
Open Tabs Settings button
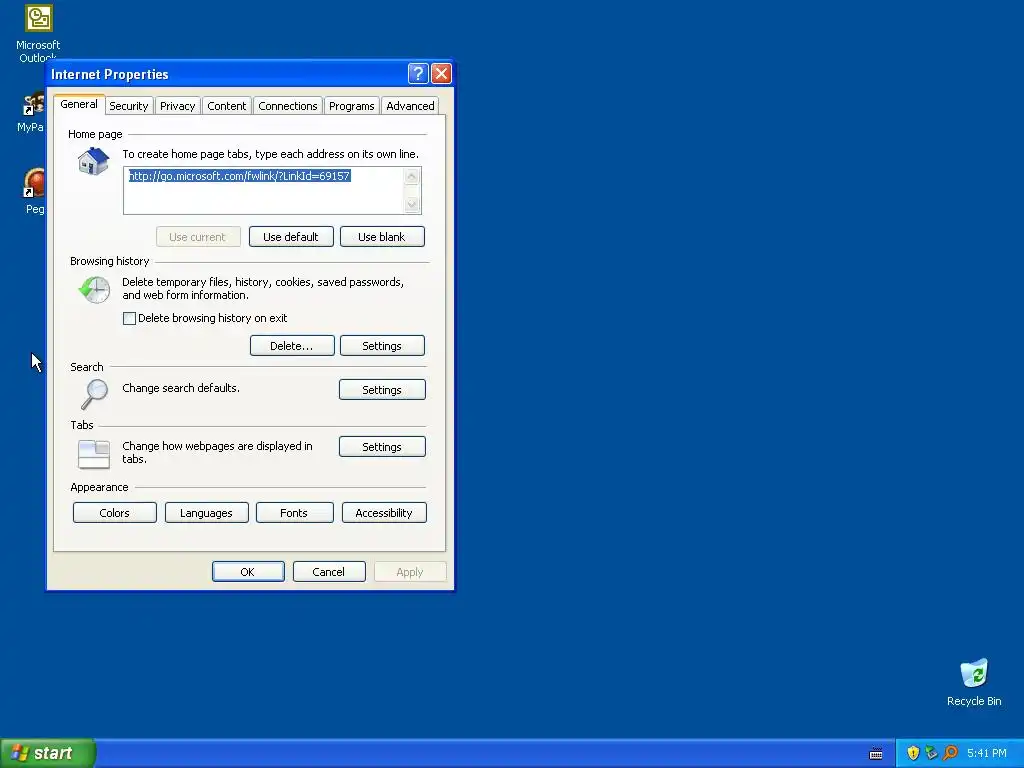[x=382, y=447]
